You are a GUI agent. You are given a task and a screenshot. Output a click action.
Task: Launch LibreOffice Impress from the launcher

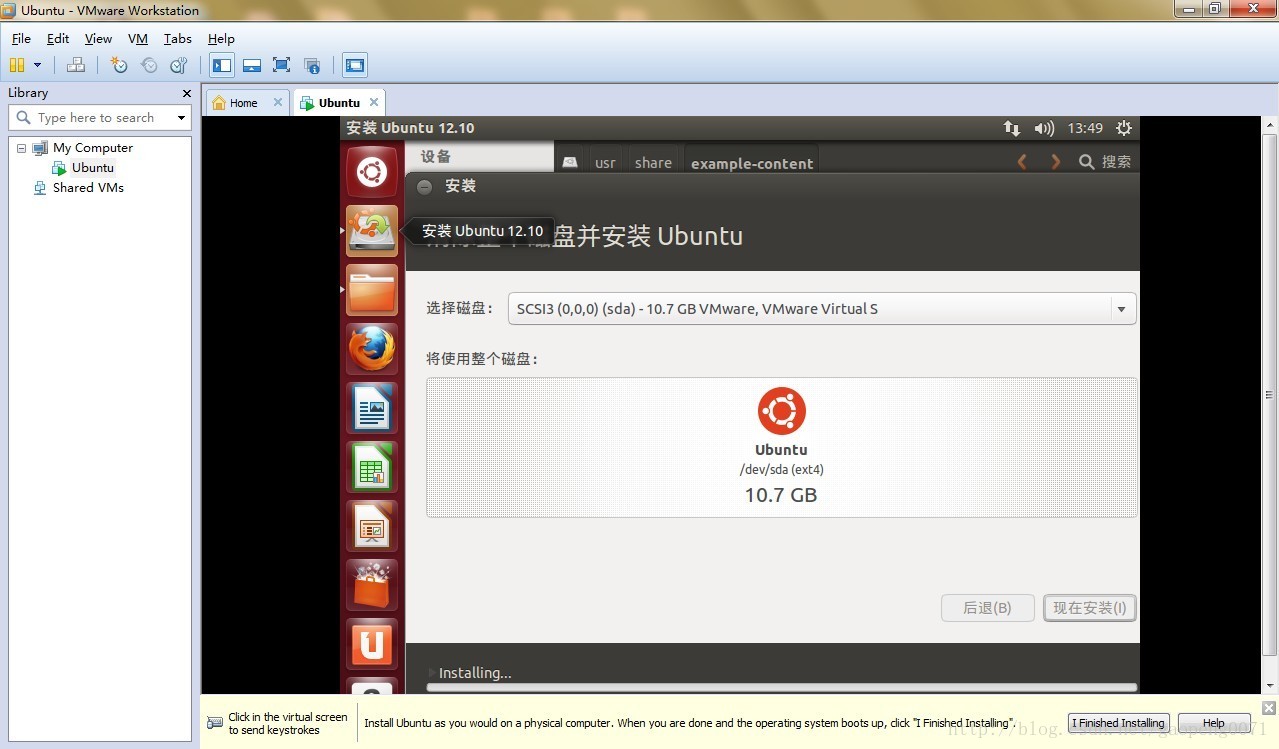coord(372,526)
